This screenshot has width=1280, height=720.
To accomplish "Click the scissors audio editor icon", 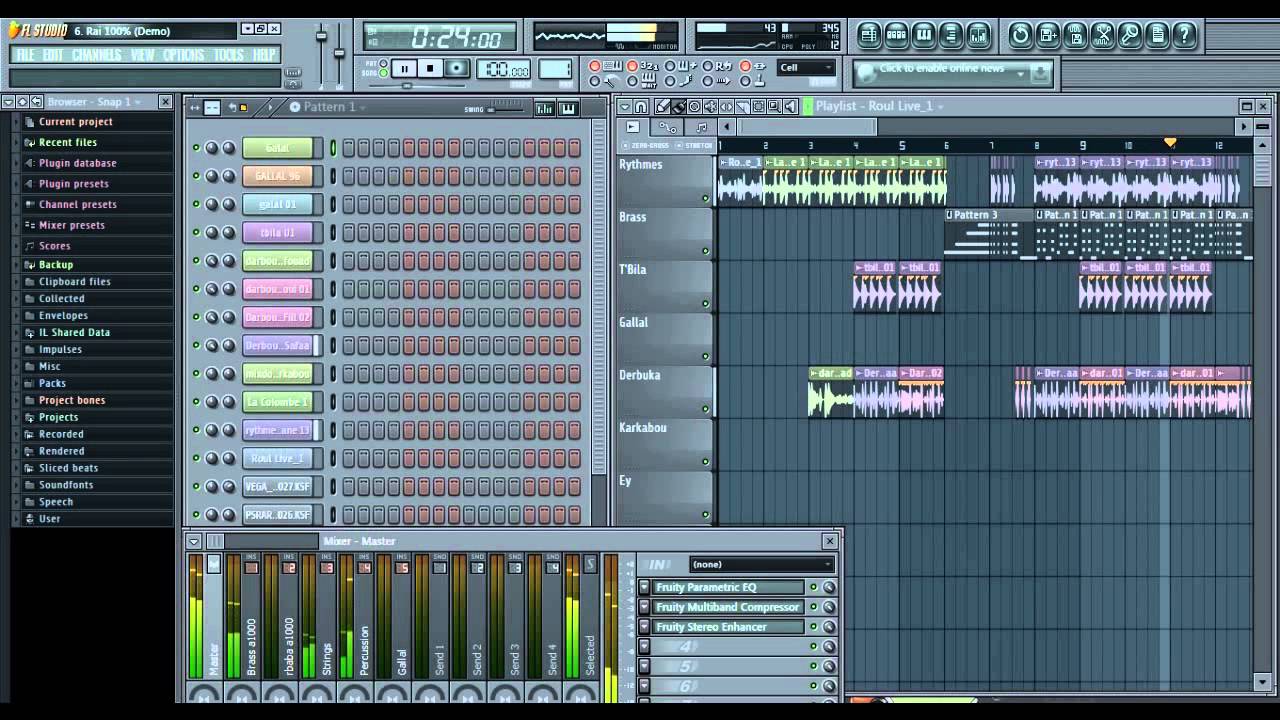I will coord(1103,37).
